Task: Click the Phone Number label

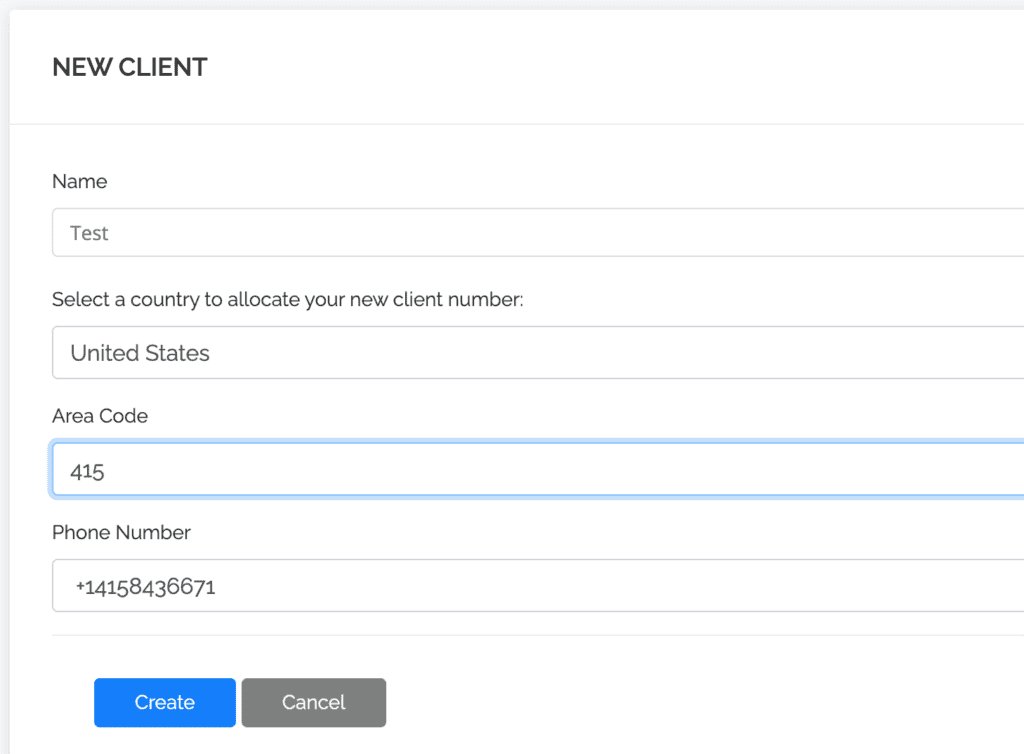Action: pos(121,532)
